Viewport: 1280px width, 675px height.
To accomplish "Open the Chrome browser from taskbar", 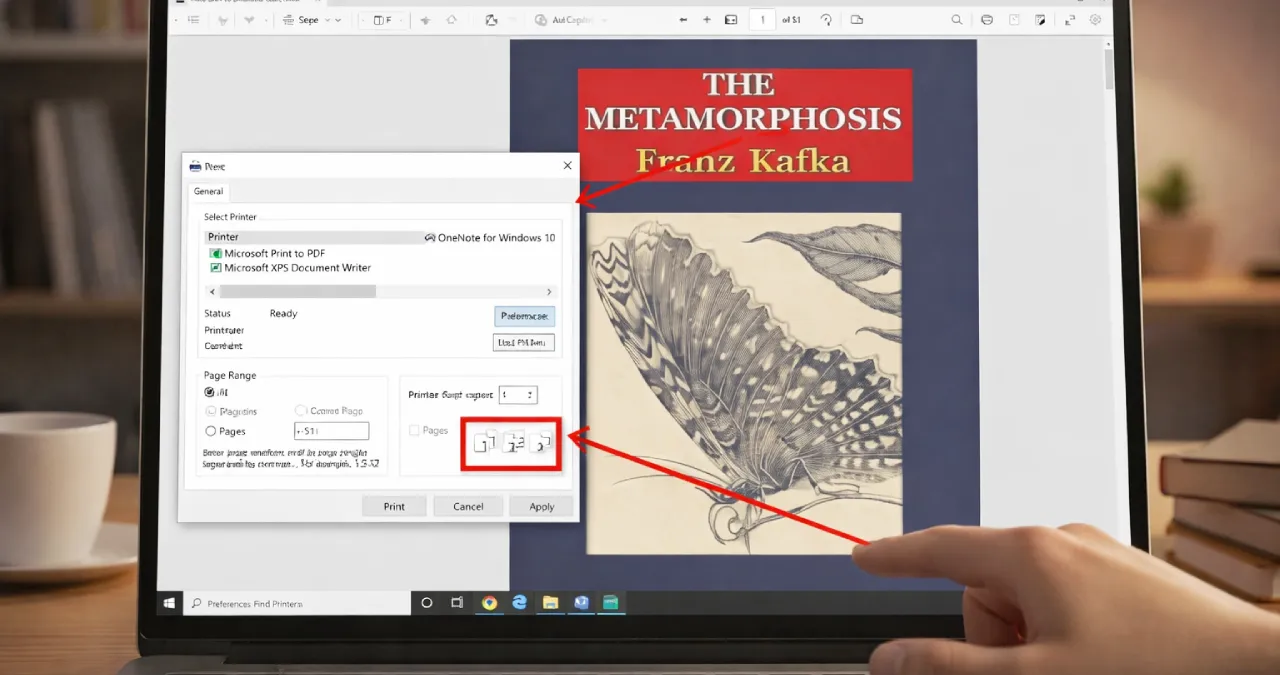I will coord(489,602).
